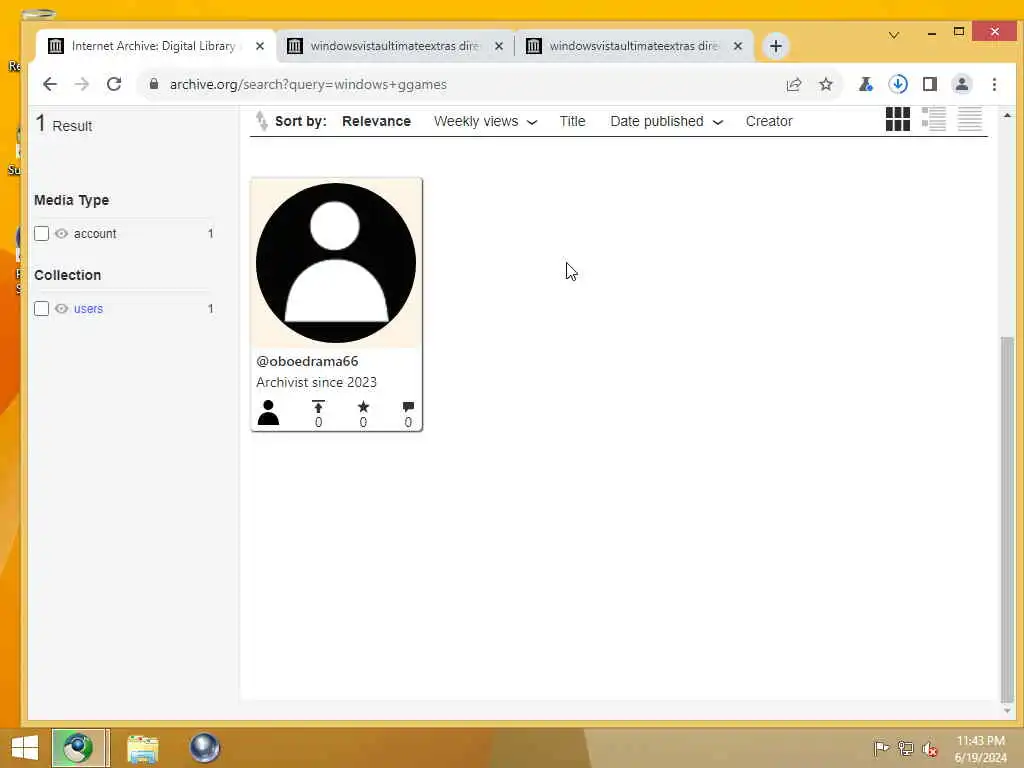Click the page vertical scrollbar thumb
Image resolution: width=1024 pixels, height=768 pixels.
(1006, 519)
